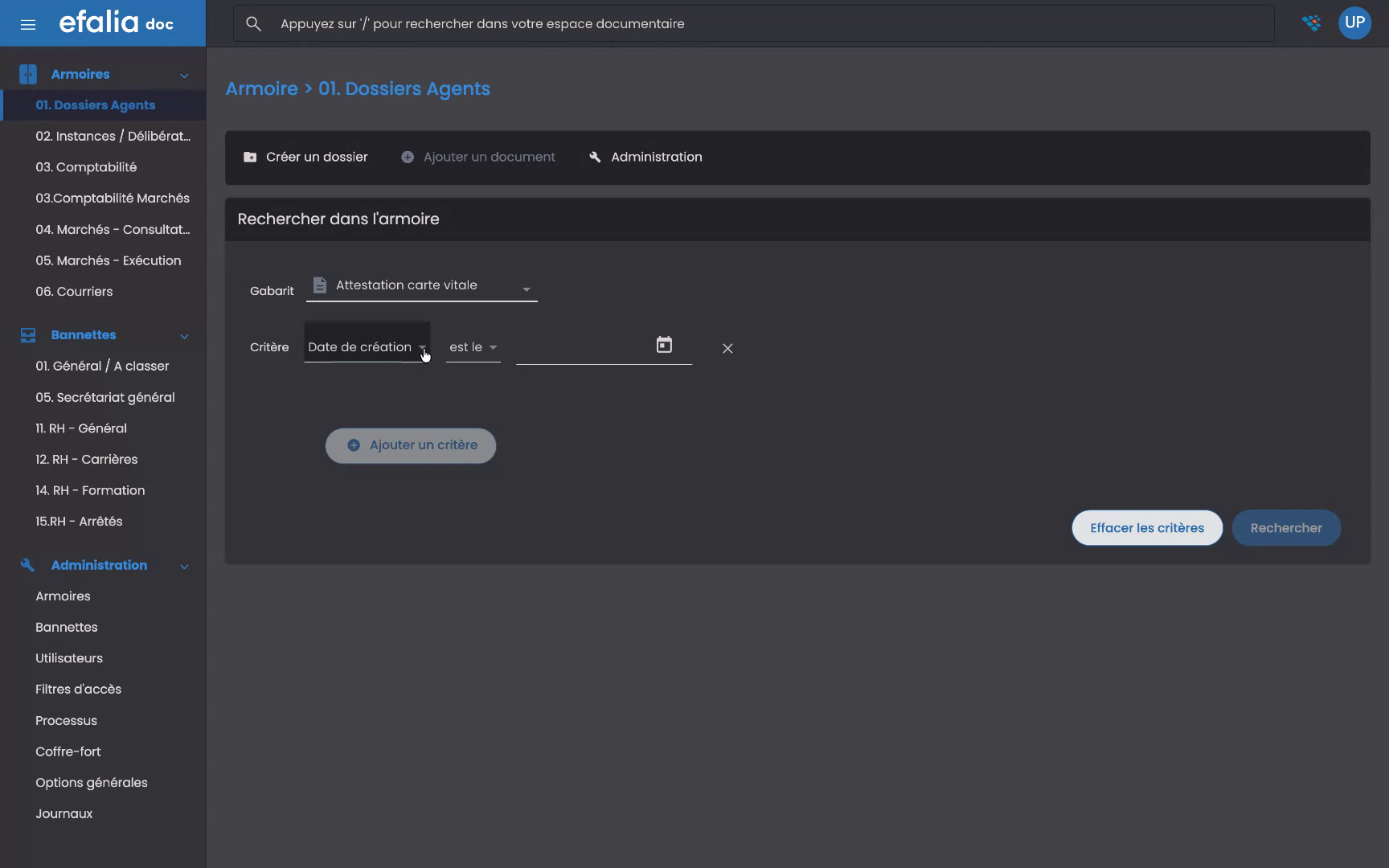Screen dimensions: 1389x868
Task: Remove the criterion with the X icon
Action: (x=727, y=348)
